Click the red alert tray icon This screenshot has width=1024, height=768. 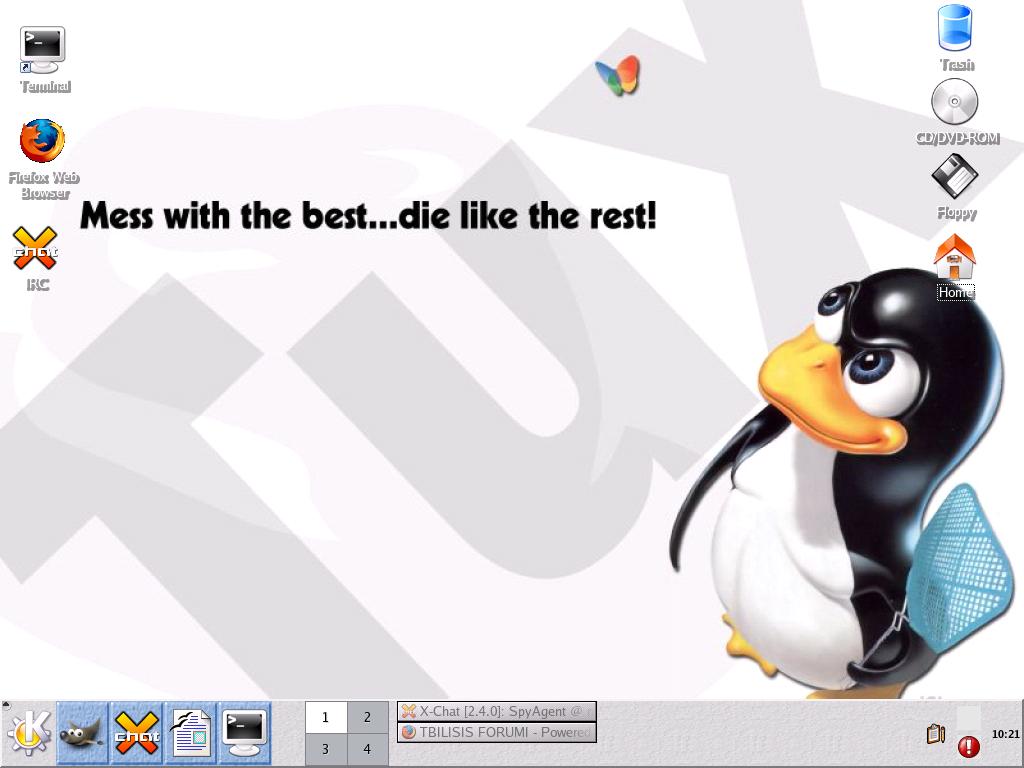tap(968, 746)
